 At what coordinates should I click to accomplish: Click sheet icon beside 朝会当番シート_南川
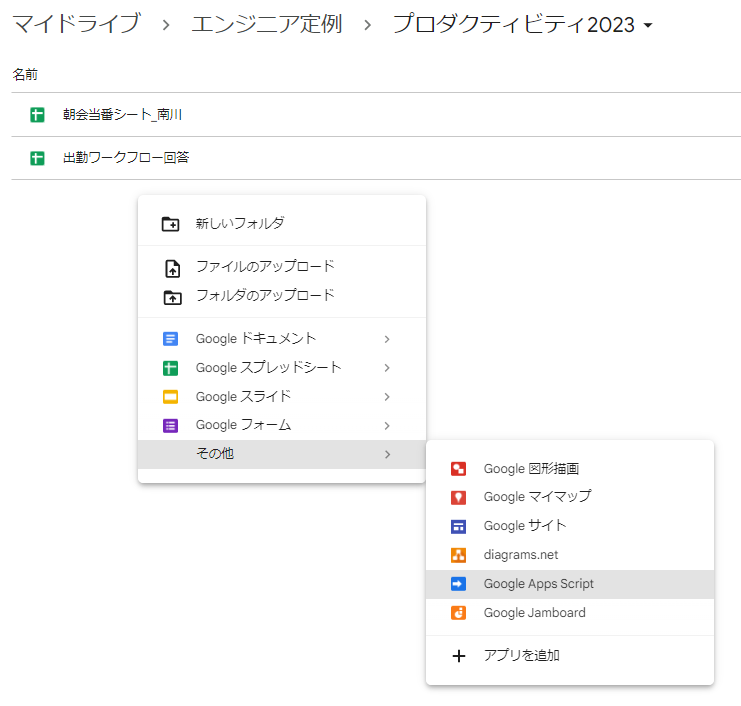click(x=37, y=115)
